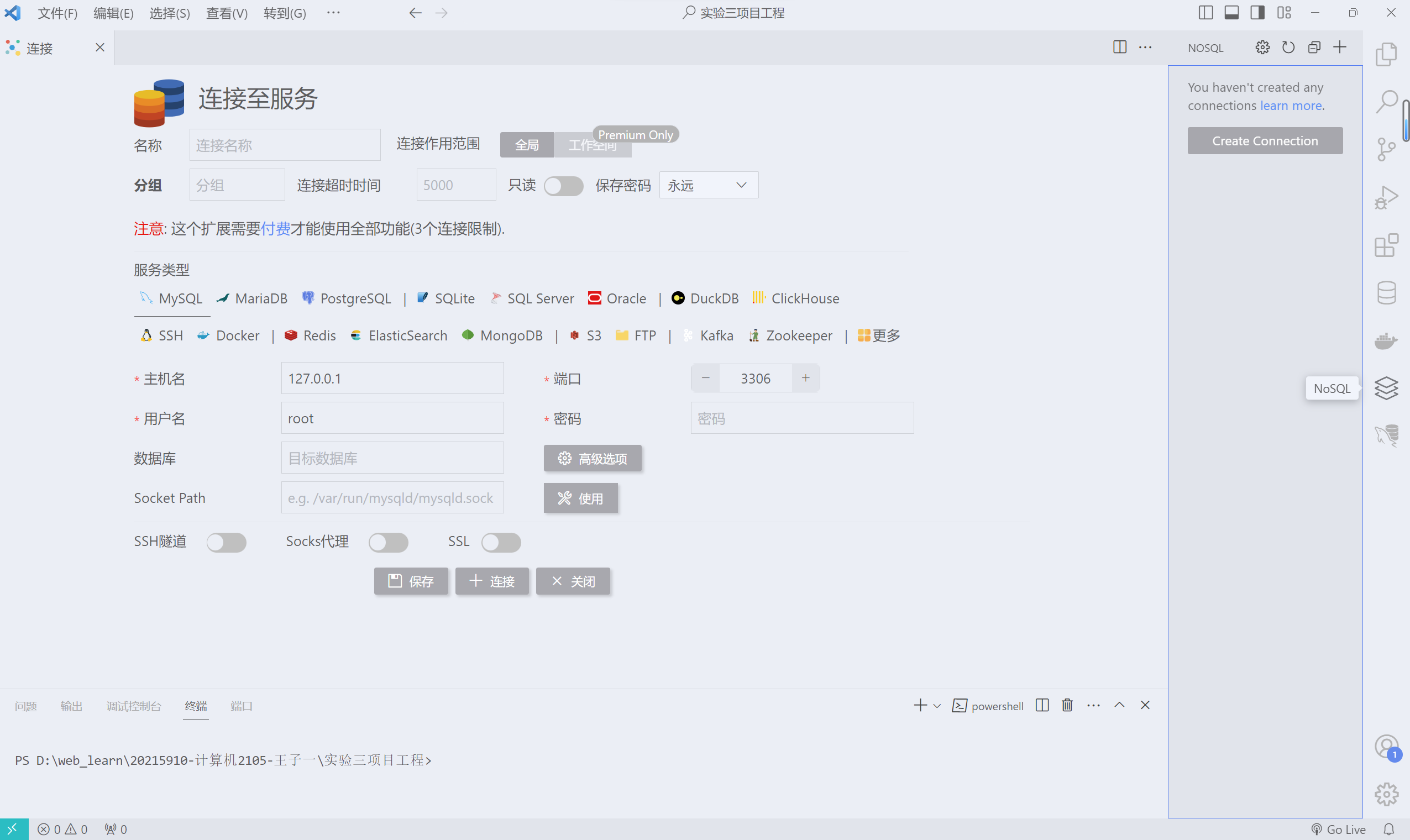Toggle the primary side bar layout

[x=1205, y=13]
